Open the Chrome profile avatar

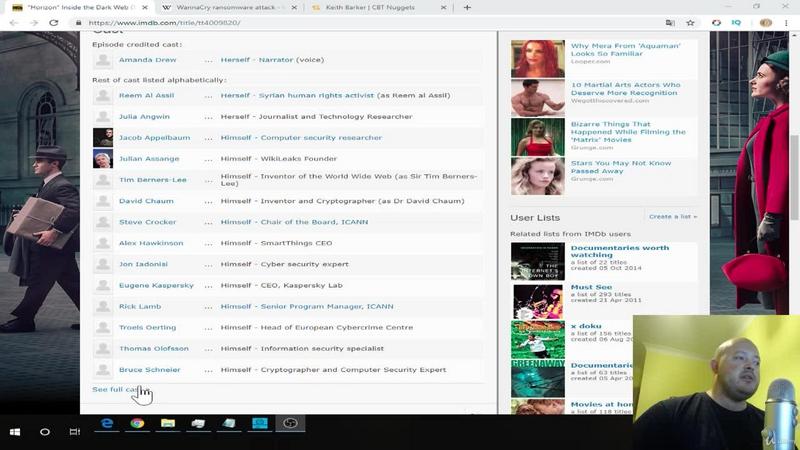point(765,23)
